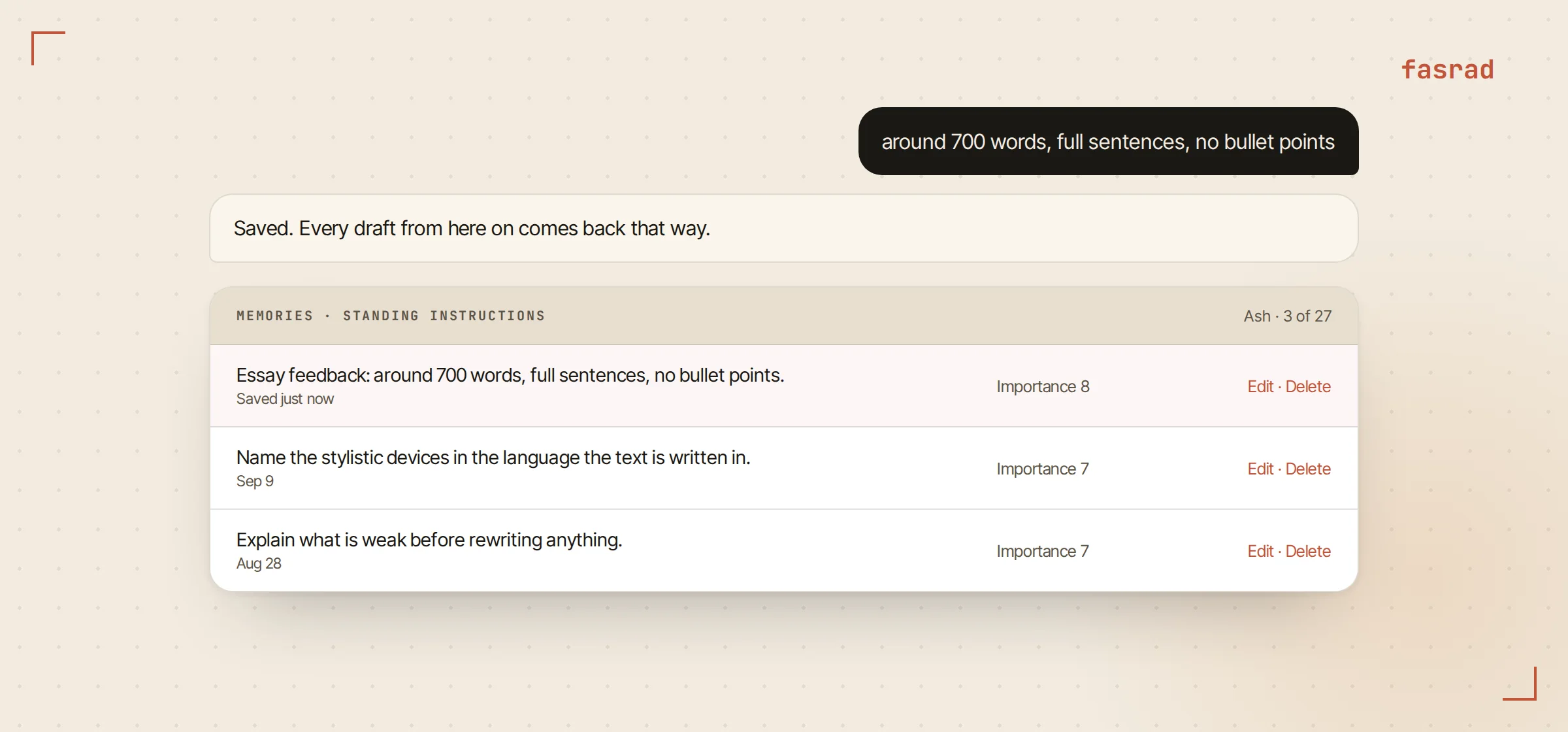The image size is (1568, 732).
Task: Select 'Explain what is weak before rewriting' text
Action: 429,540
